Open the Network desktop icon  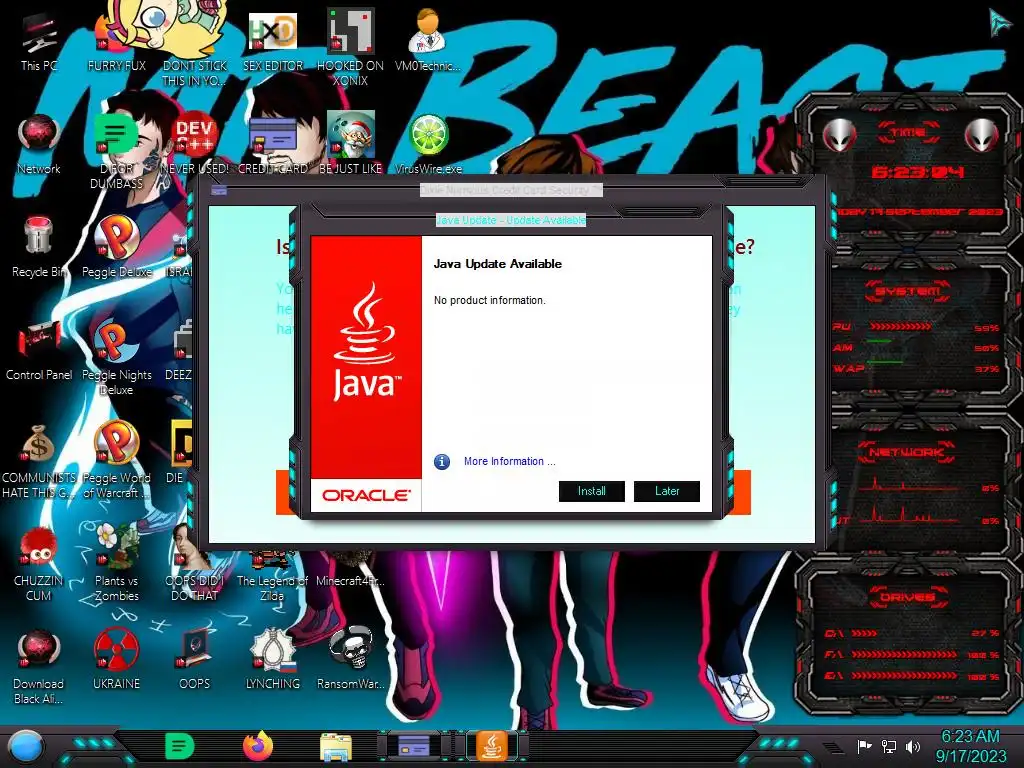(39, 145)
